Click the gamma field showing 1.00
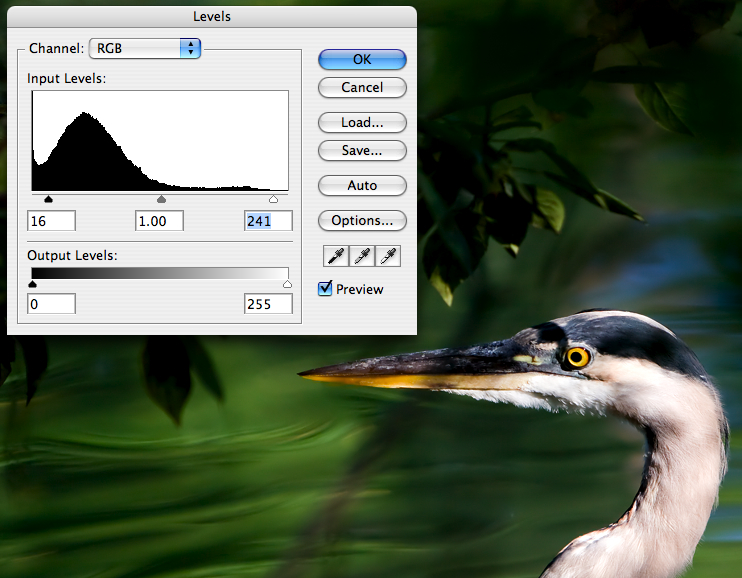 point(159,221)
